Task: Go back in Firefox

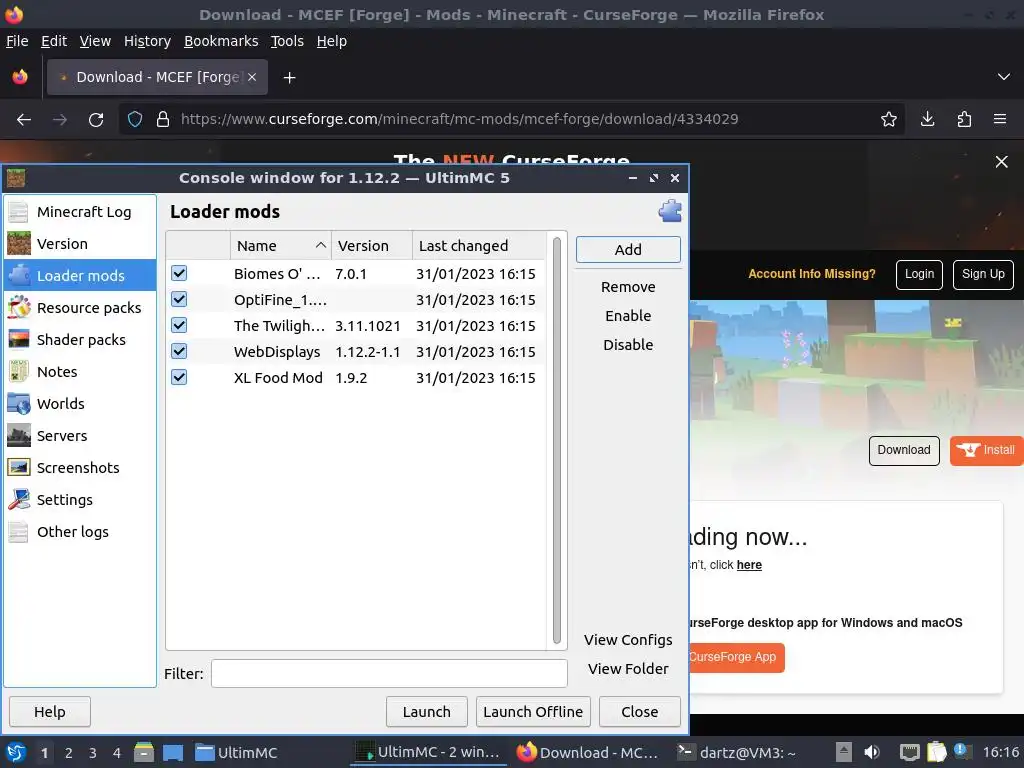Action: click(x=24, y=119)
